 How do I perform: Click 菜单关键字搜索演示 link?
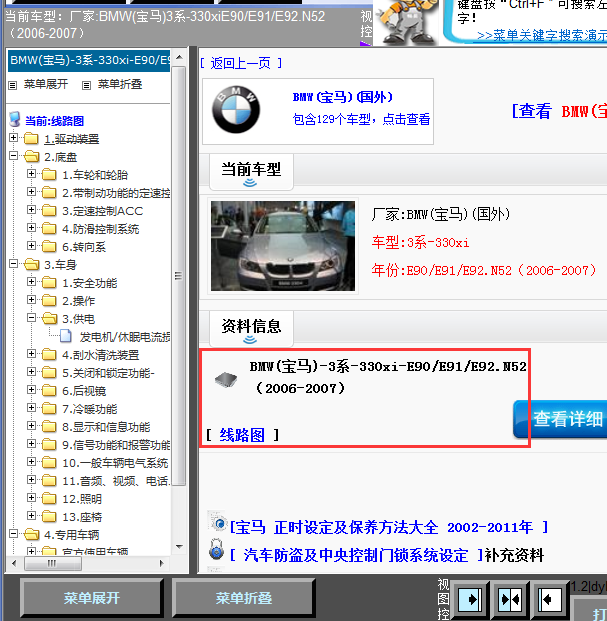coord(542,35)
